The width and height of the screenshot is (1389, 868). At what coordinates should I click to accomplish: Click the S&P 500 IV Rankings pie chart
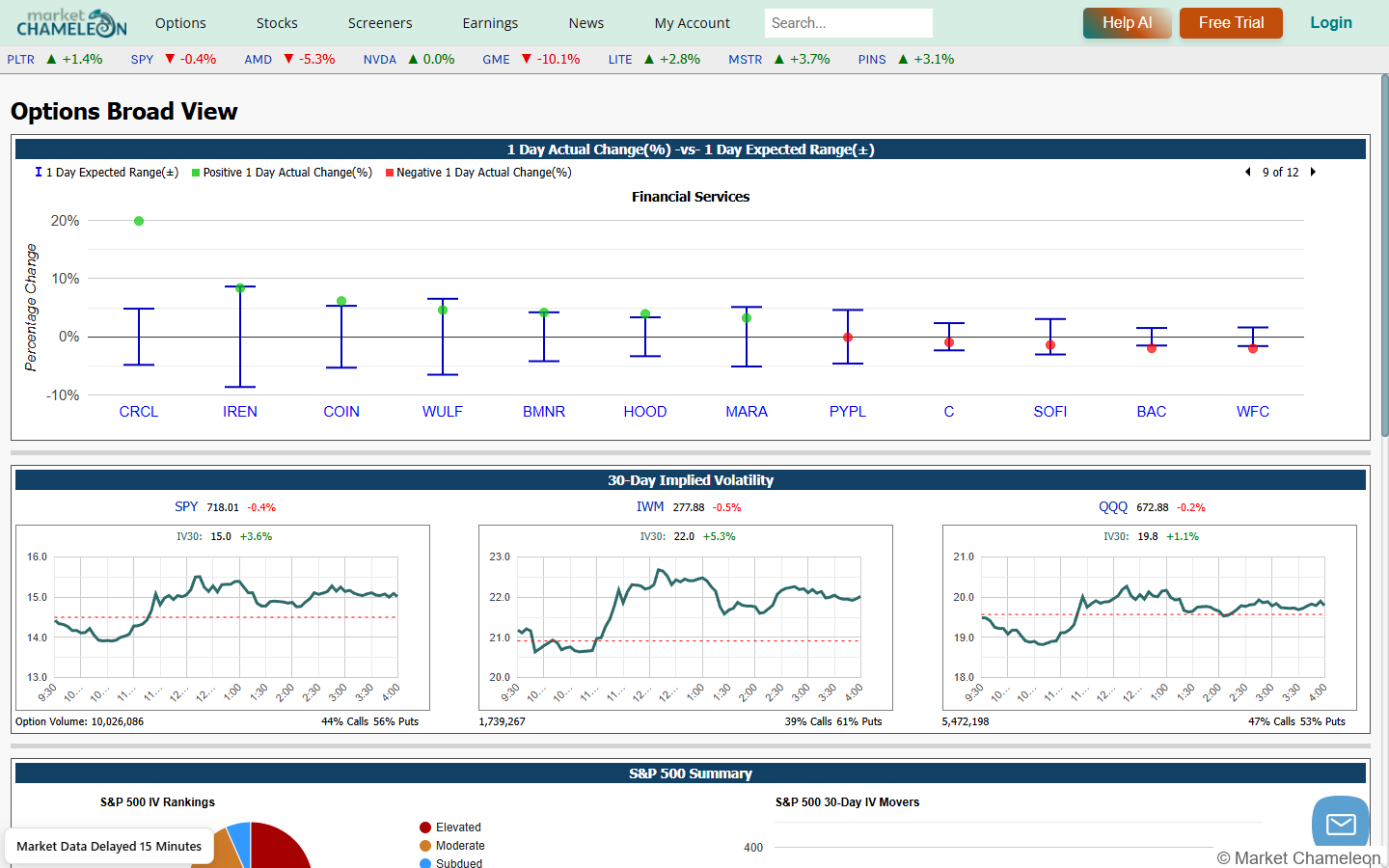click(x=251, y=845)
